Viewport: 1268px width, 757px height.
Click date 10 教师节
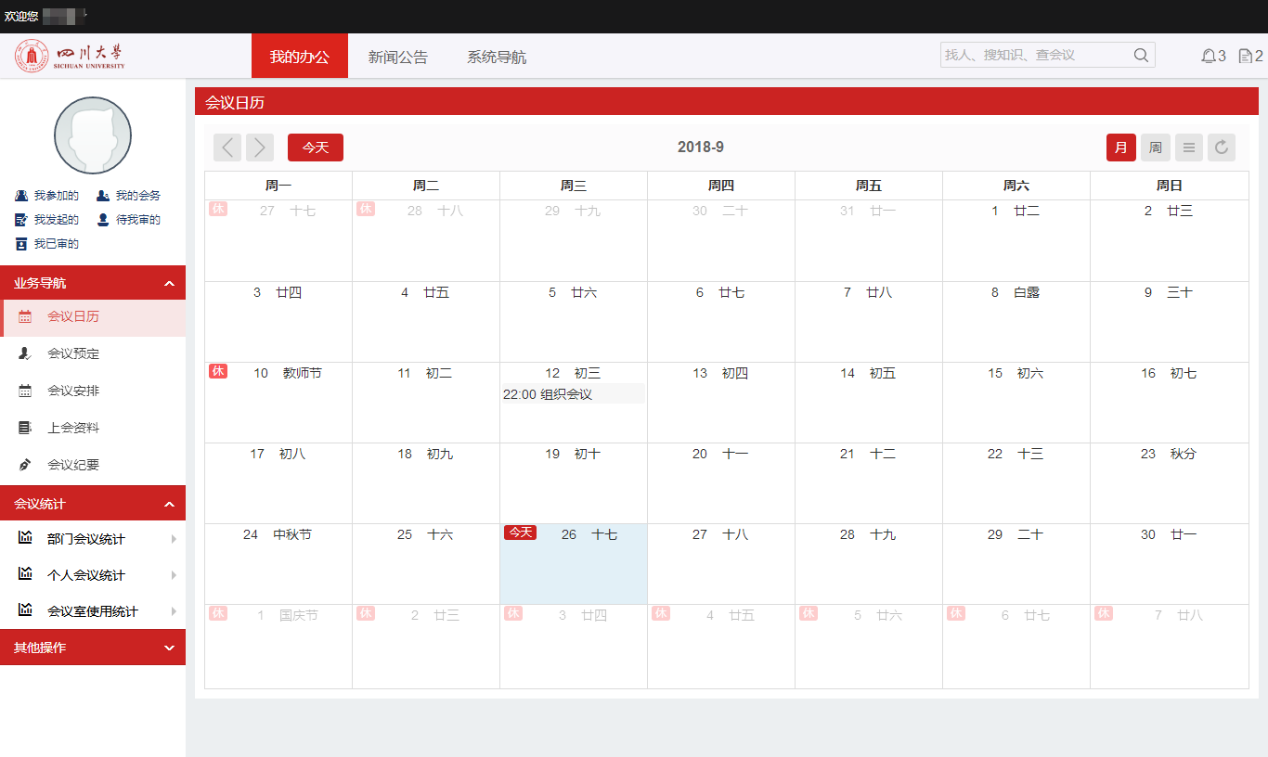point(288,373)
